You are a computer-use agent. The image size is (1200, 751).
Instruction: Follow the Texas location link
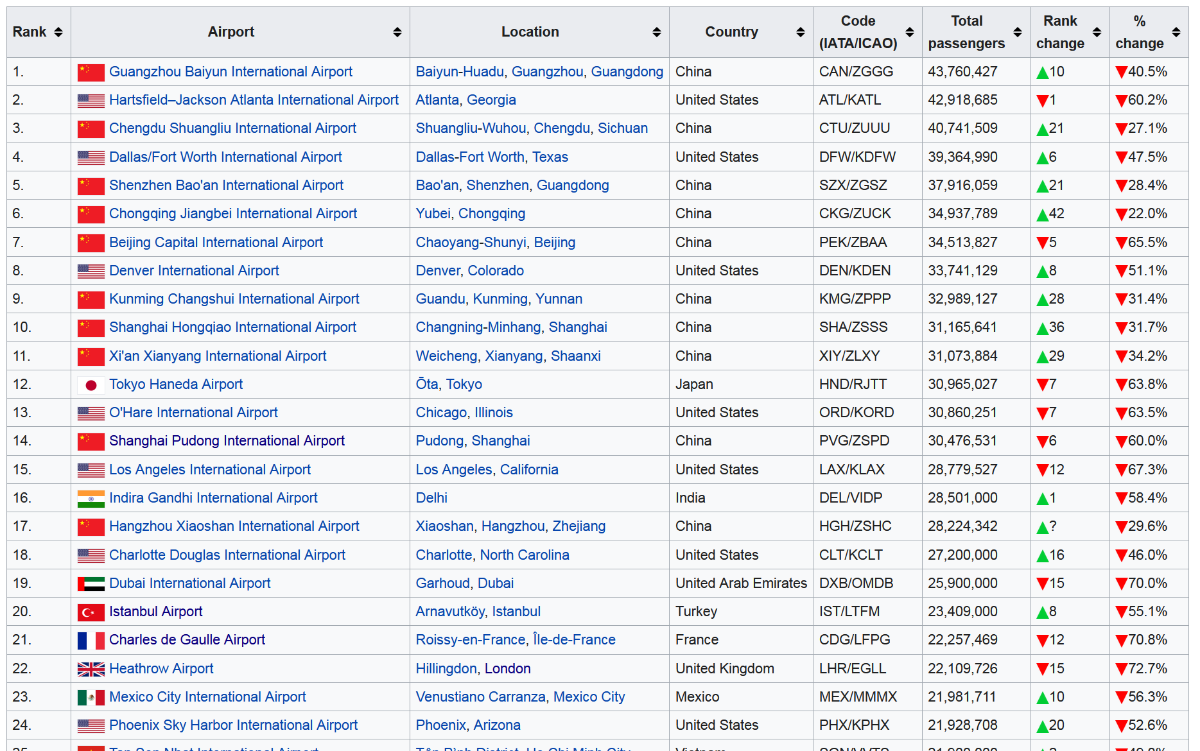tap(550, 157)
